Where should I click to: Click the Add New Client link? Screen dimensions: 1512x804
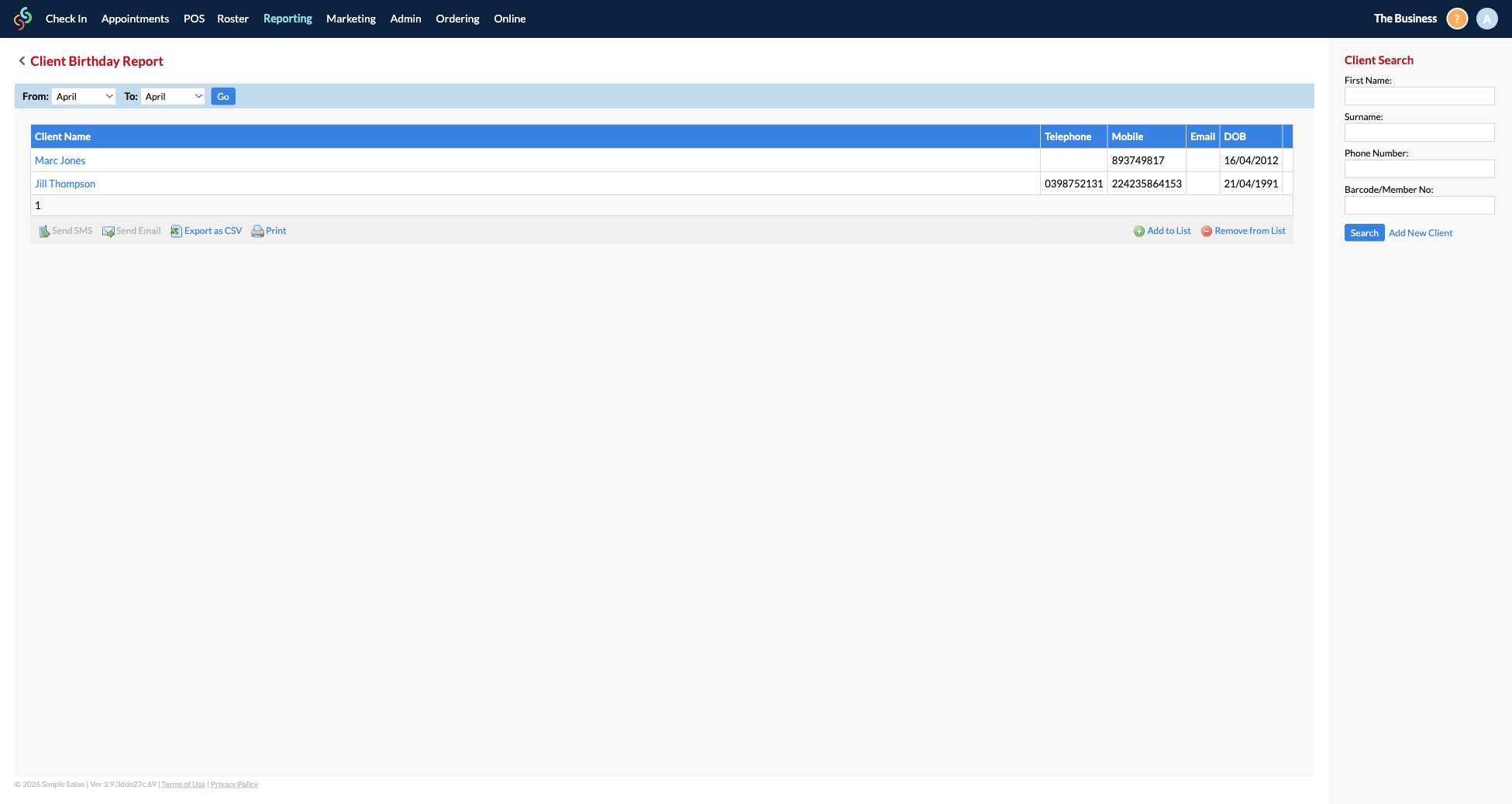[x=1421, y=233]
